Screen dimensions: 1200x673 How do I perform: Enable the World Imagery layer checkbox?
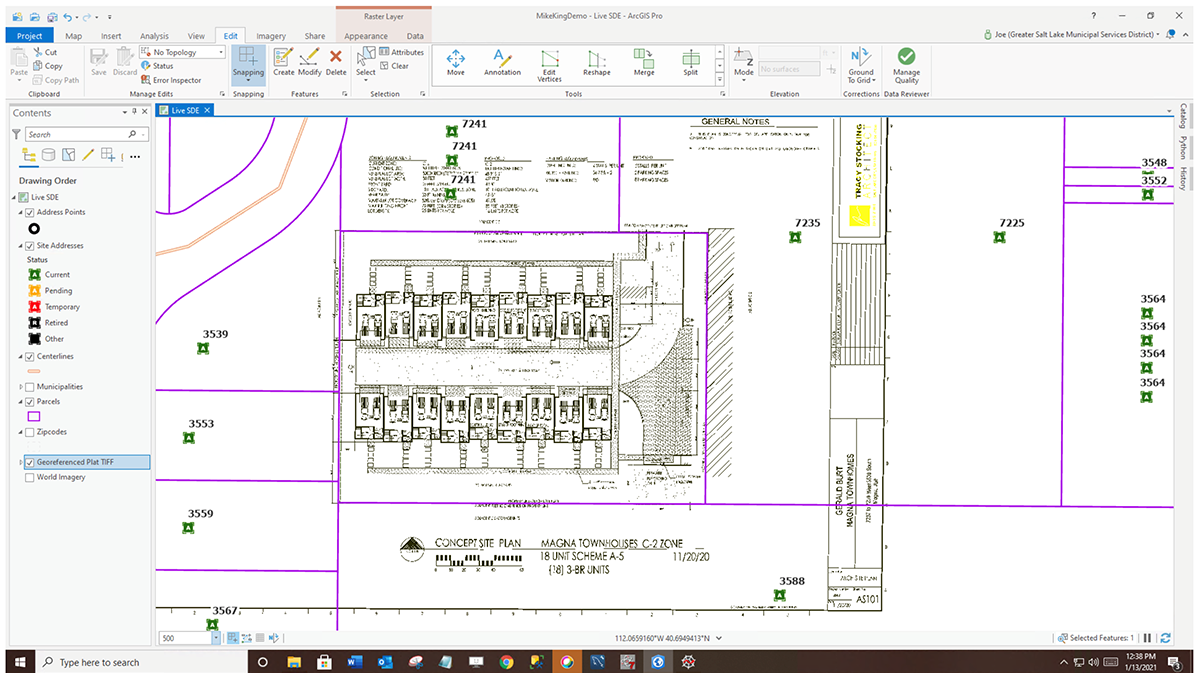coord(29,478)
